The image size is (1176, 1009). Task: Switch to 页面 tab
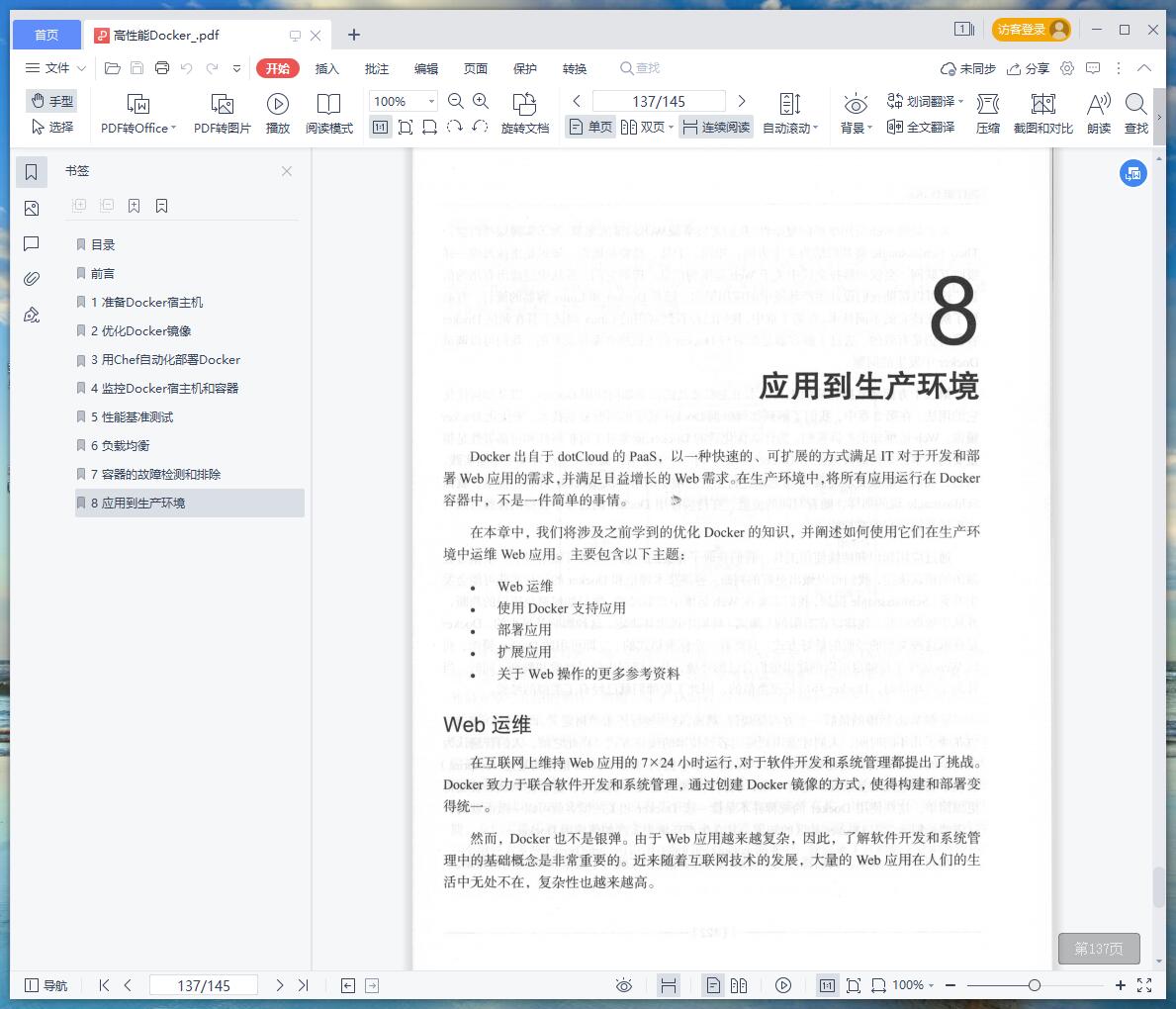point(476,68)
